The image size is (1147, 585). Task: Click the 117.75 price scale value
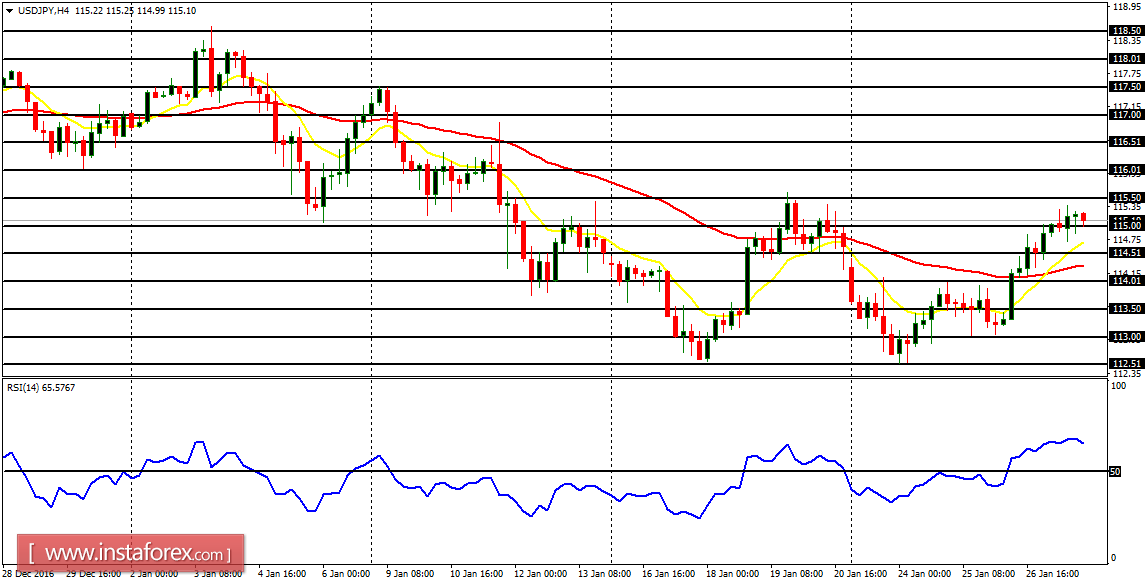pyautogui.click(x=1127, y=73)
